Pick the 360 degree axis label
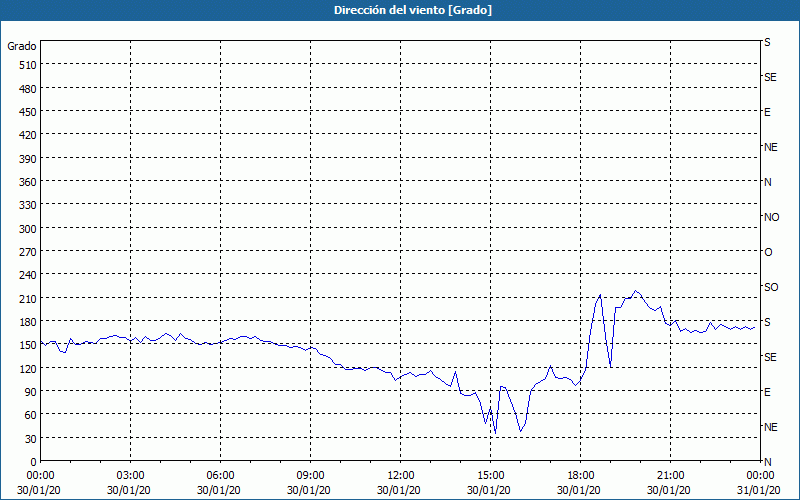Image resolution: width=800 pixels, height=500 pixels. pos(28,182)
